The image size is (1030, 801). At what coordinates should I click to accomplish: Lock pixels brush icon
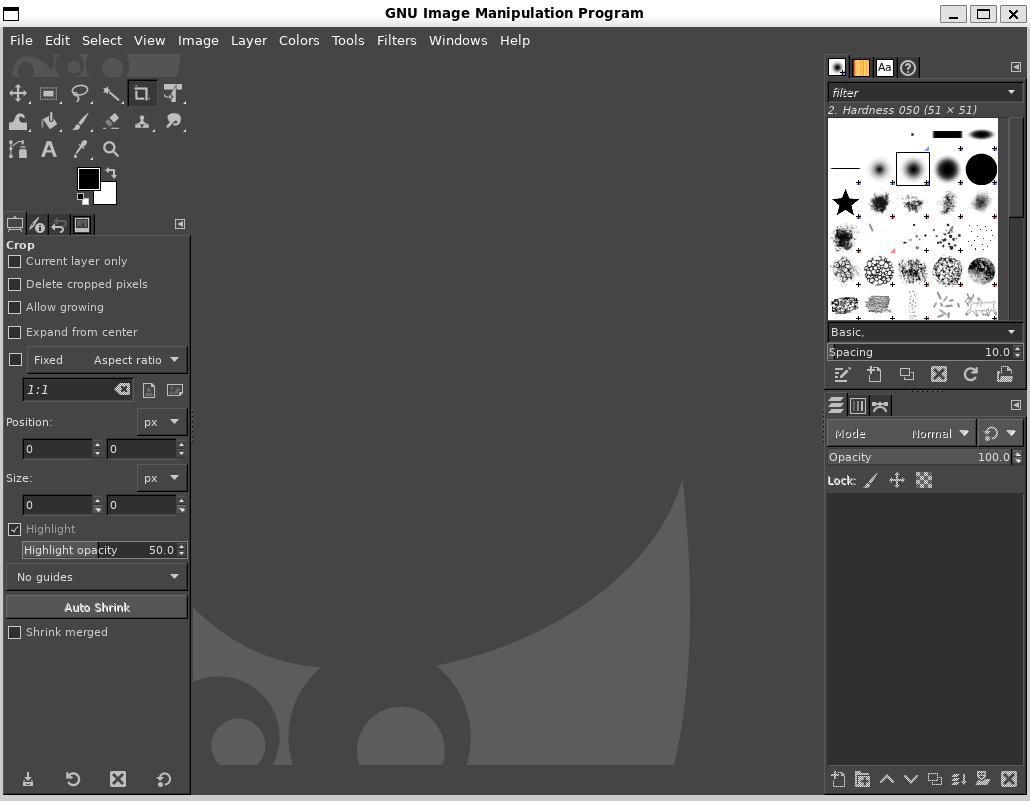871,480
